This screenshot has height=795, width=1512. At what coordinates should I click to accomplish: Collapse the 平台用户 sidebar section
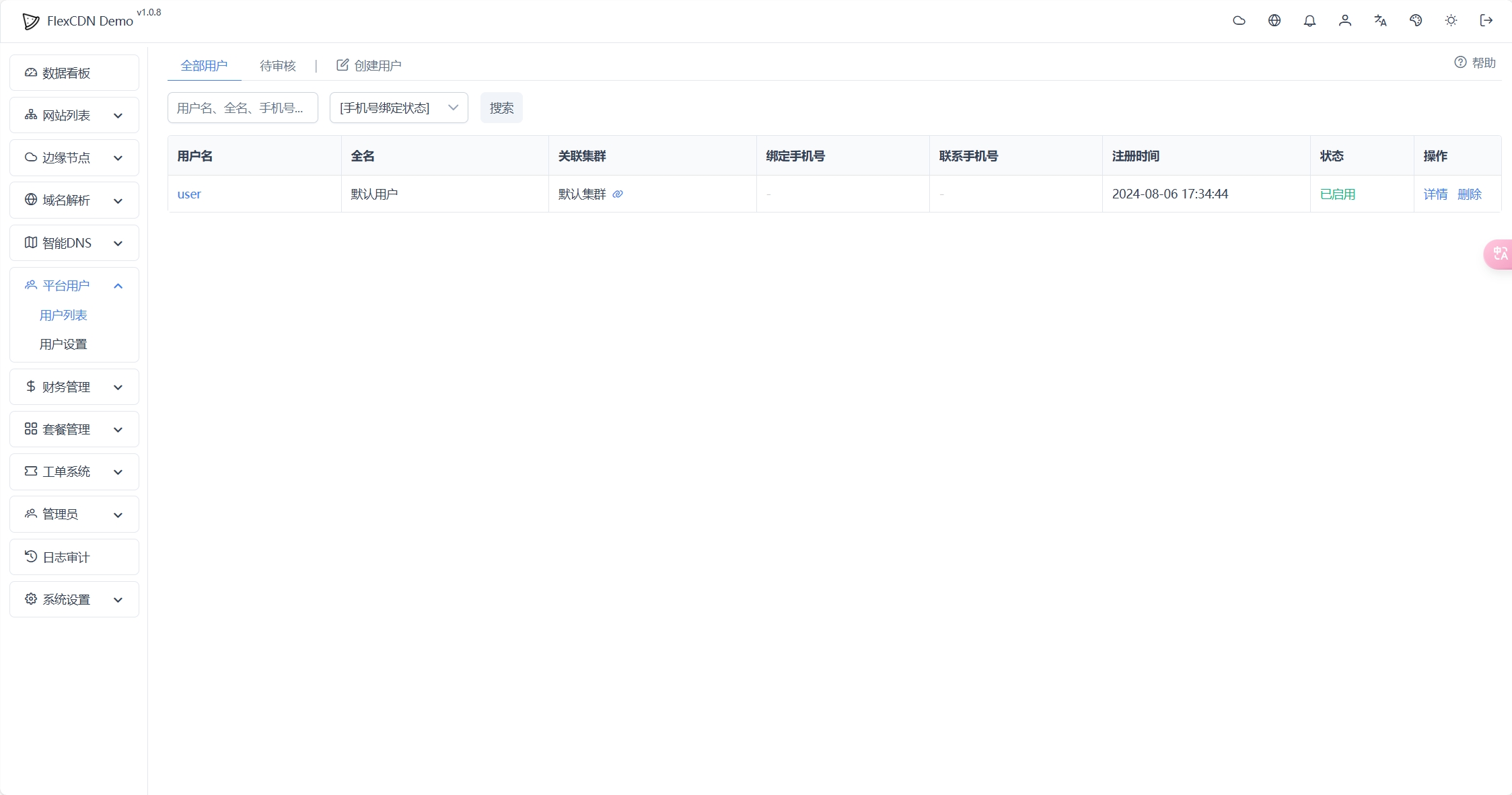[x=74, y=285]
